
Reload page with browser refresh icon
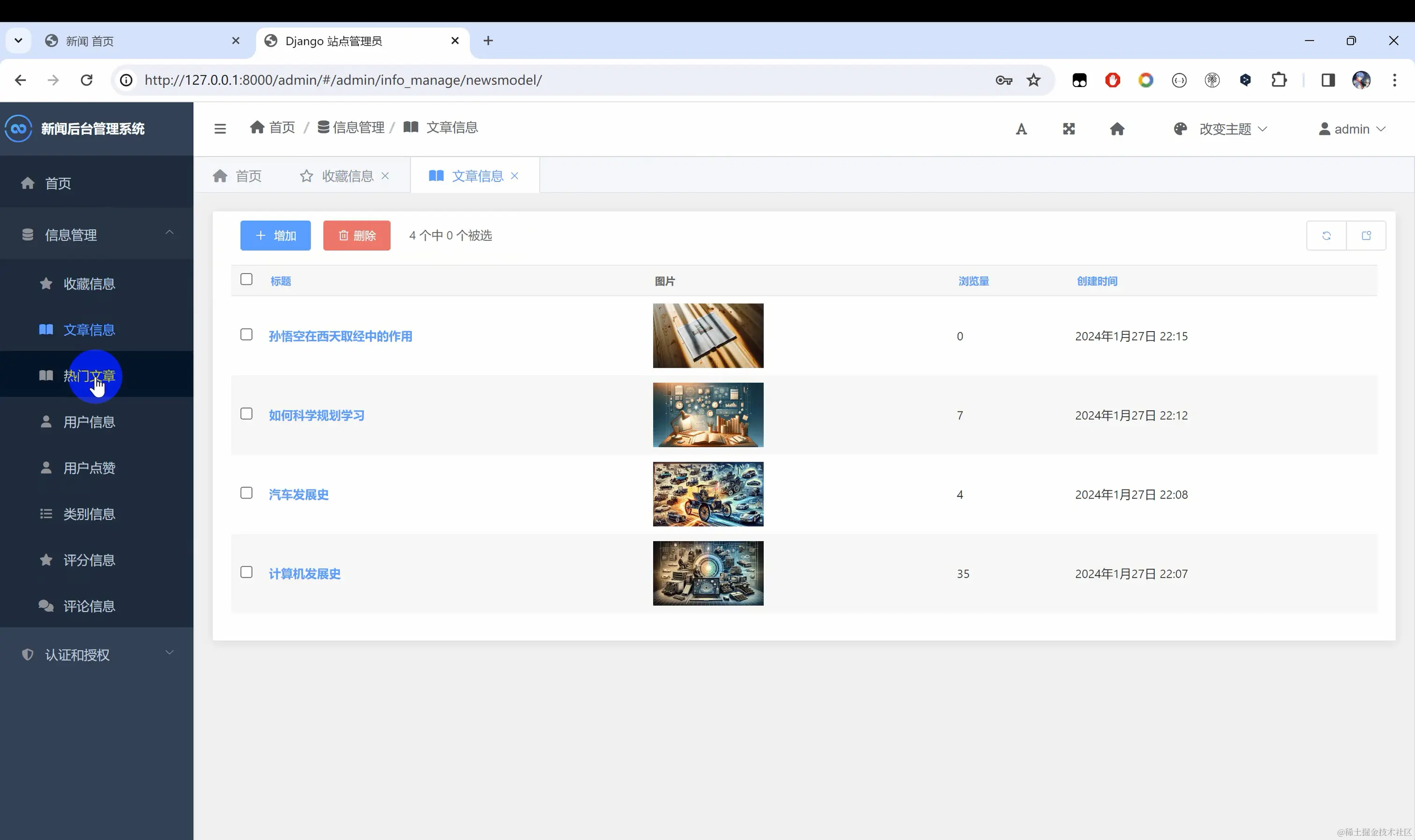pos(86,80)
